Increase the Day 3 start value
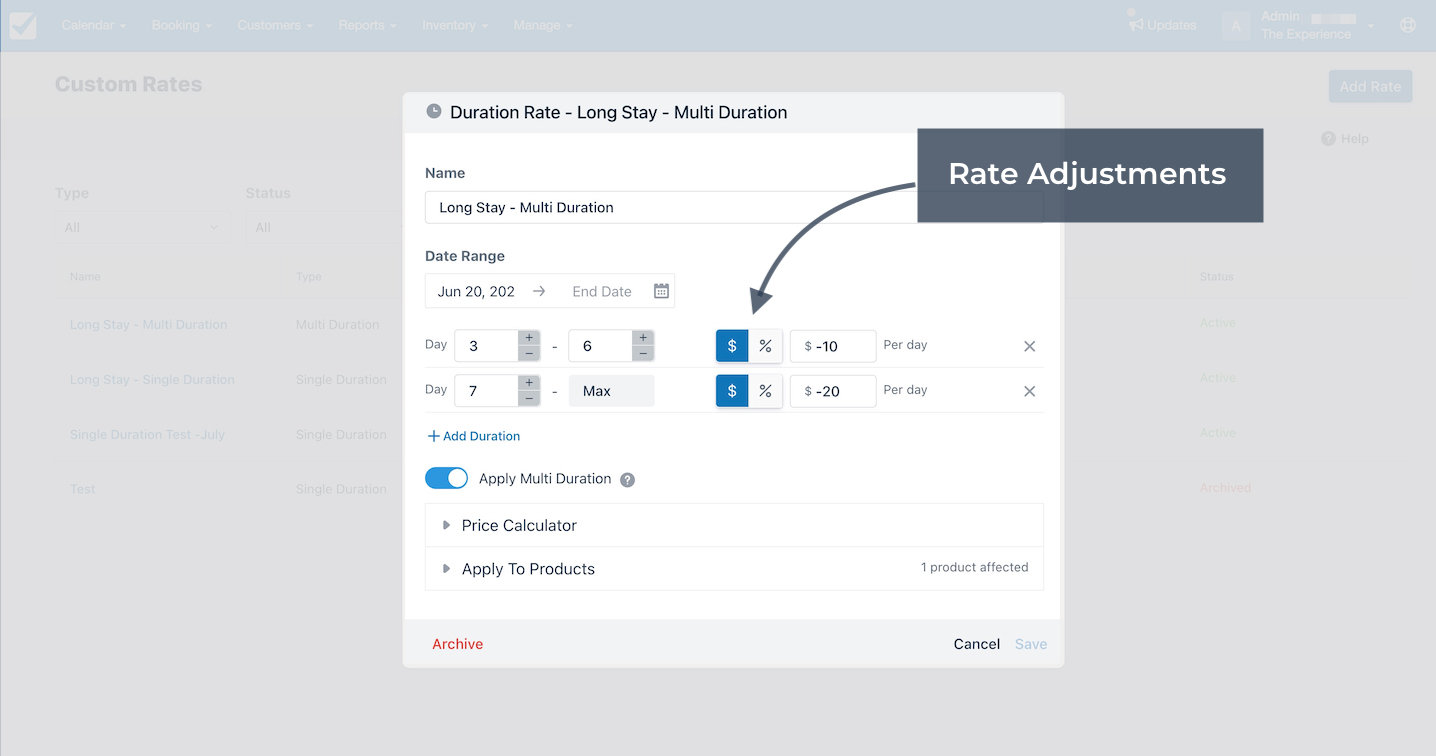1436x756 pixels. pyautogui.click(x=529, y=338)
